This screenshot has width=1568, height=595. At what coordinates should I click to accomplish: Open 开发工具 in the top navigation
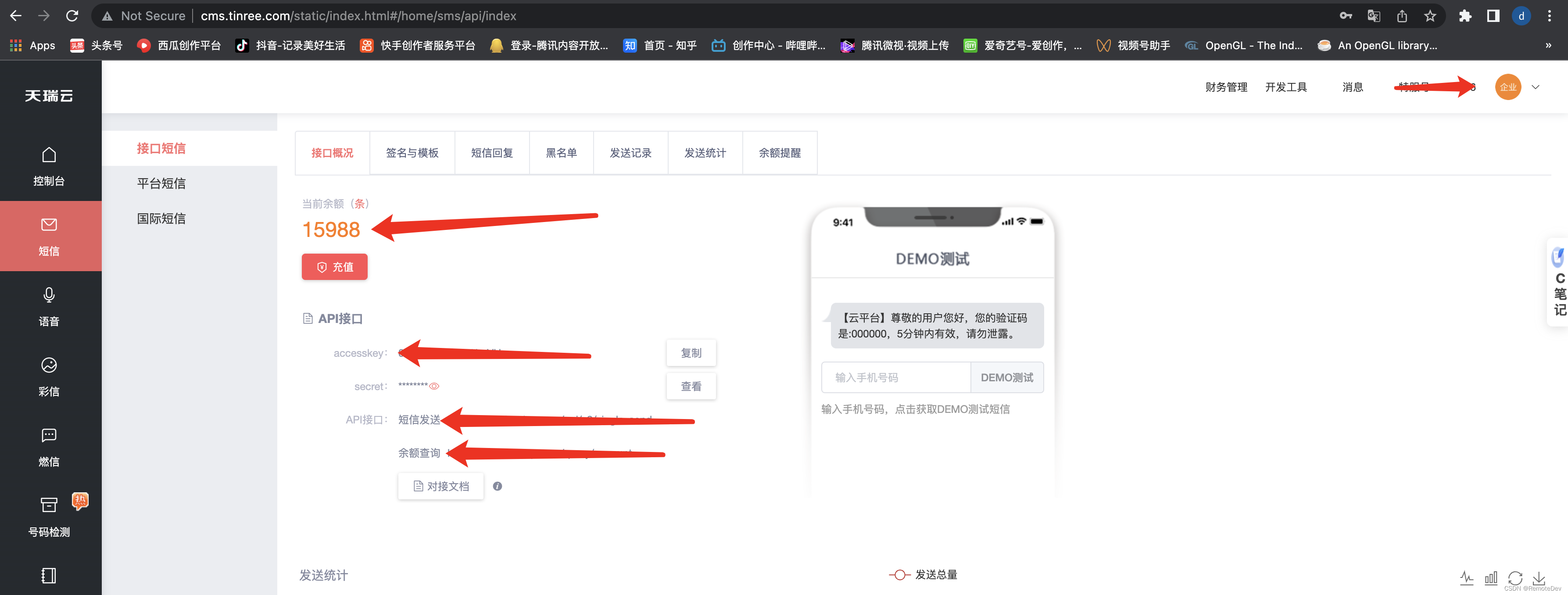(1285, 87)
